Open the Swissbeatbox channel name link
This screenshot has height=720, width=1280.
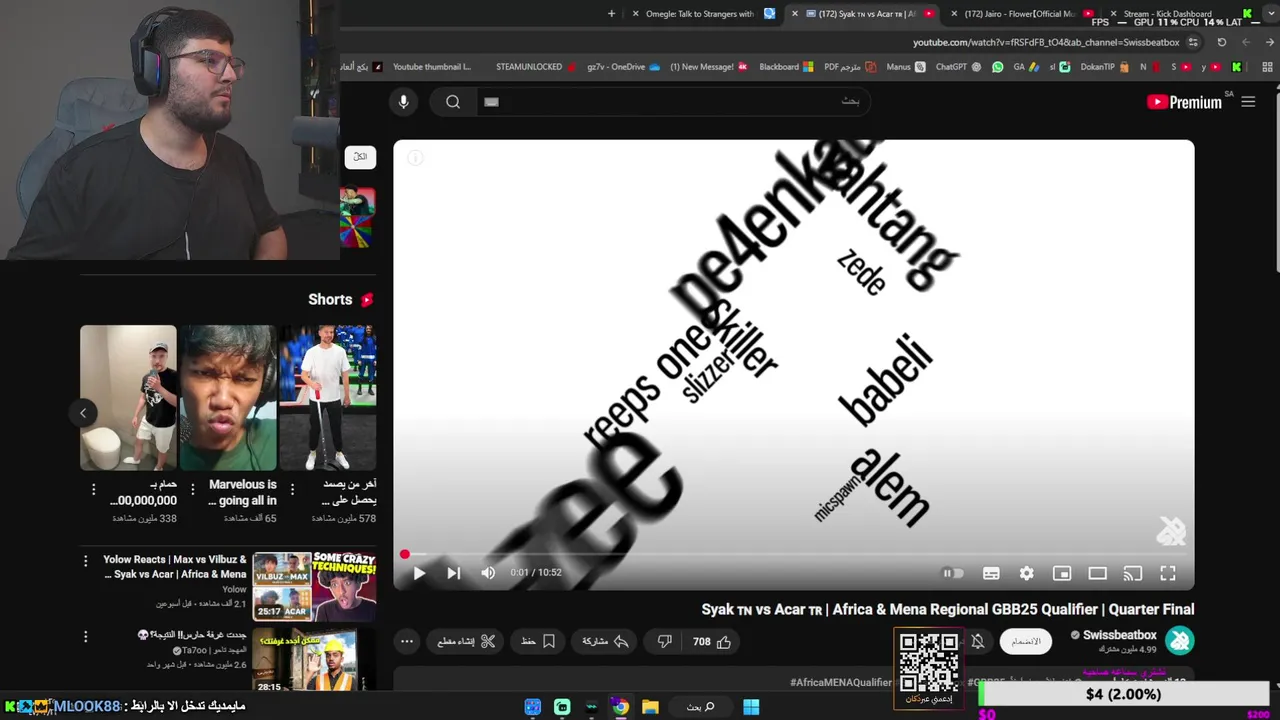click(x=1119, y=635)
